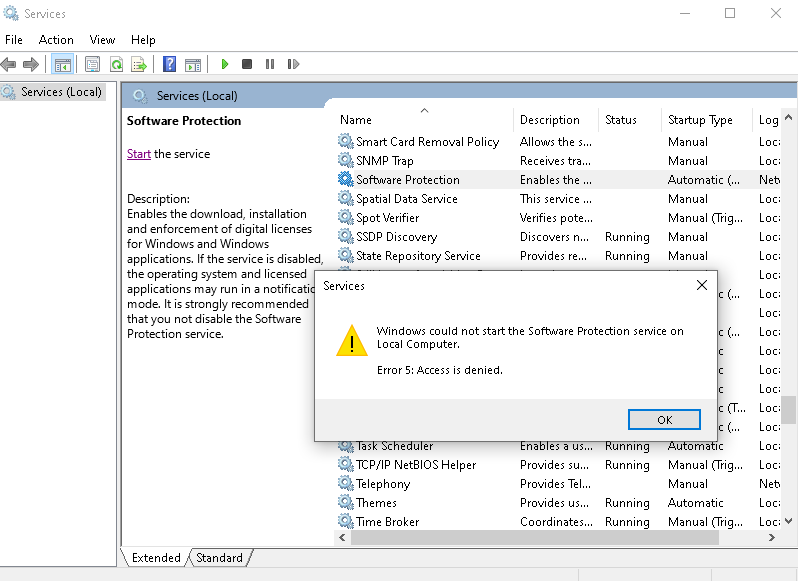The height and width of the screenshot is (581, 798).
Task: Select the SNMP Trap gear icon
Action: pos(346,160)
